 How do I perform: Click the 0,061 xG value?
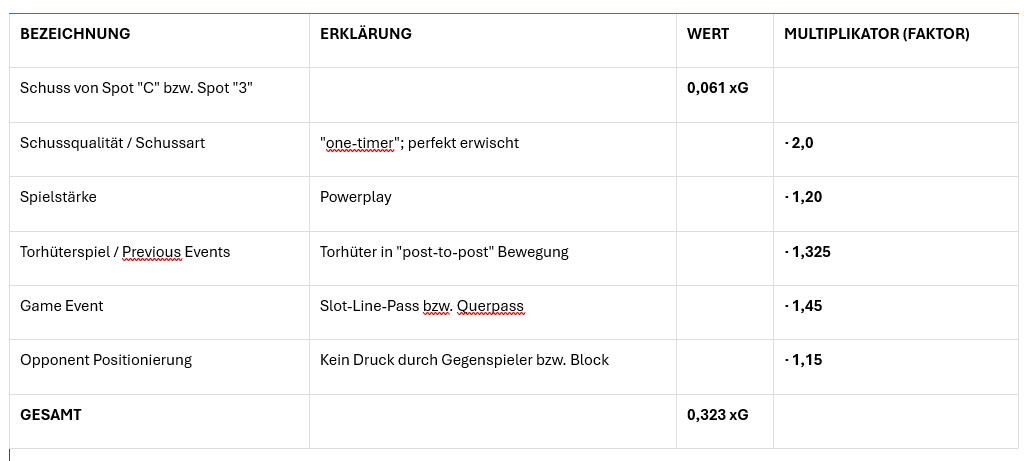click(x=717, y=88)
